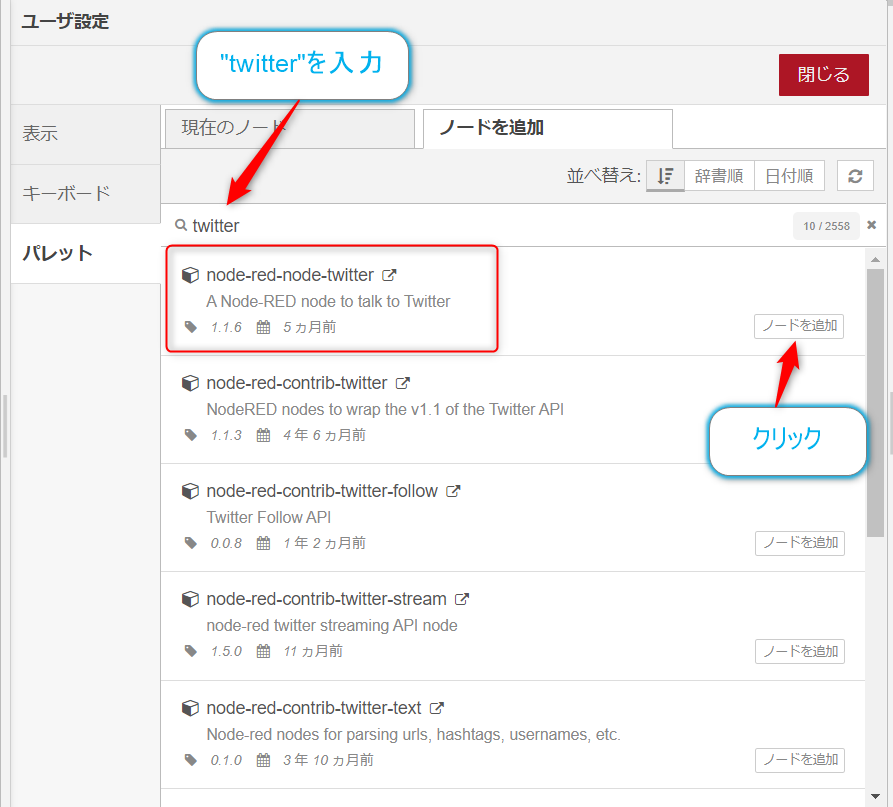Add the node-red-contrib-twitter-stream node
Image resolution: width=893 pixels, height=807 pixels.
[800, 652]
